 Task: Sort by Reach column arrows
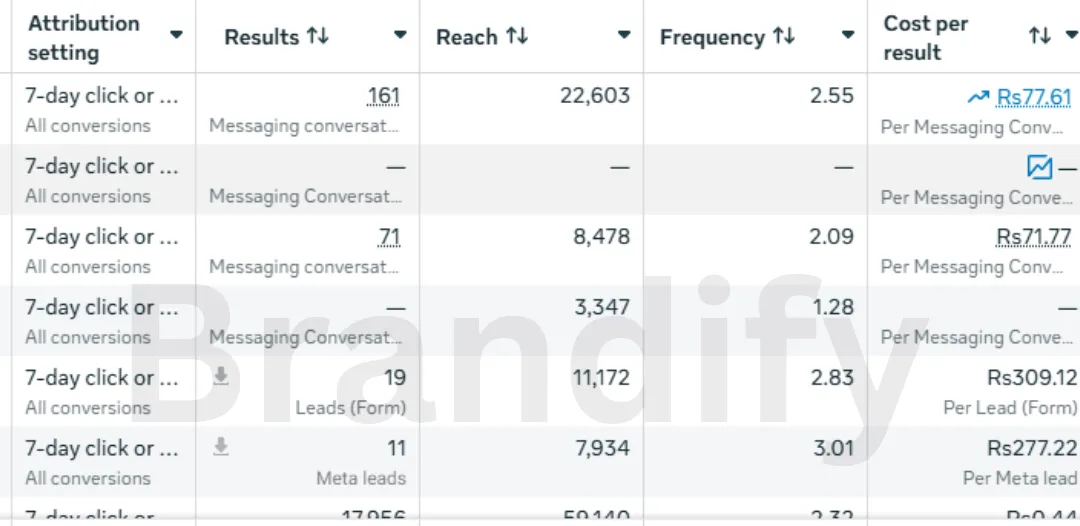tap(517, 36)
